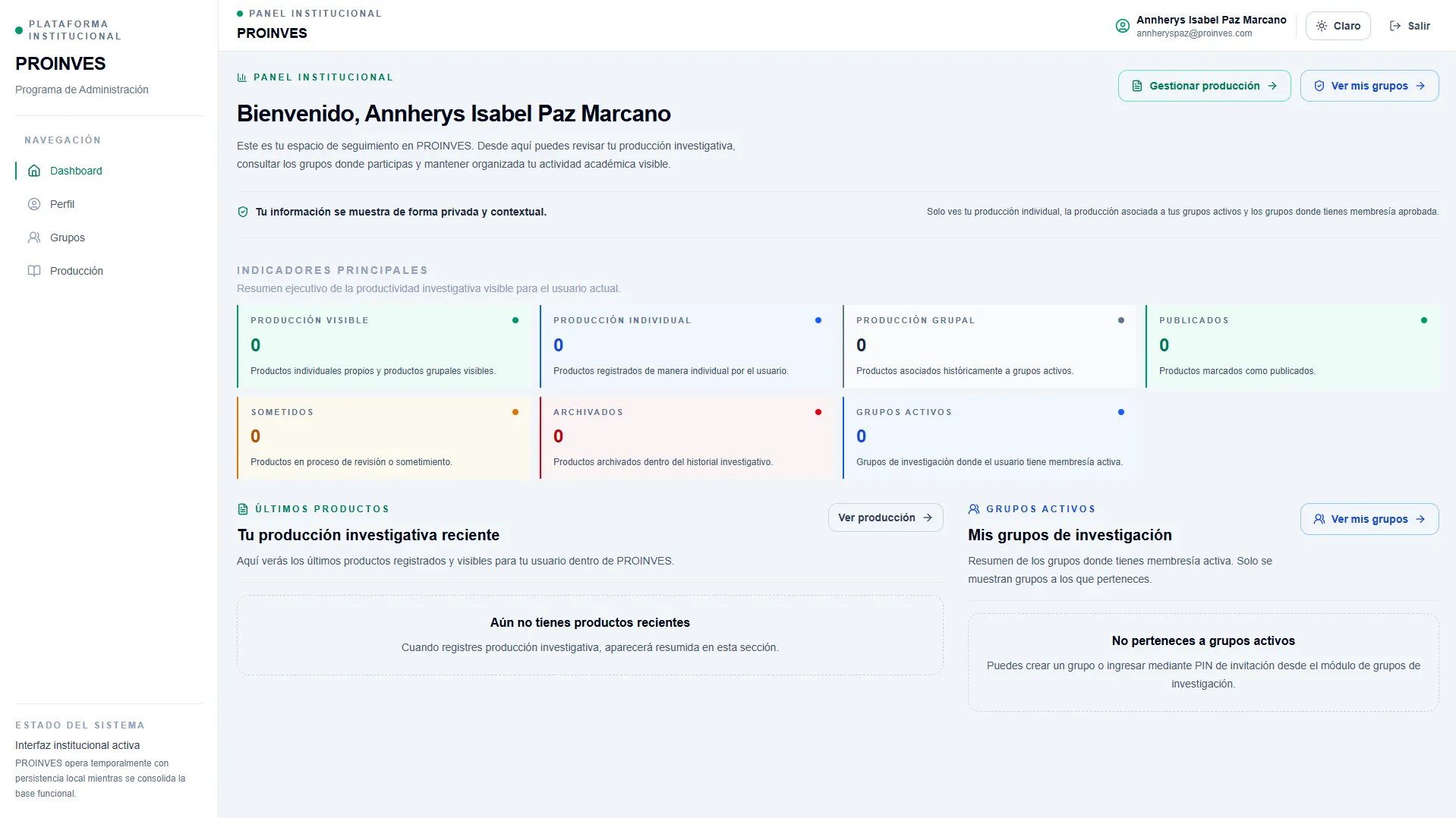Click shield icon beside privacy notice

click(x=243, y=212)
